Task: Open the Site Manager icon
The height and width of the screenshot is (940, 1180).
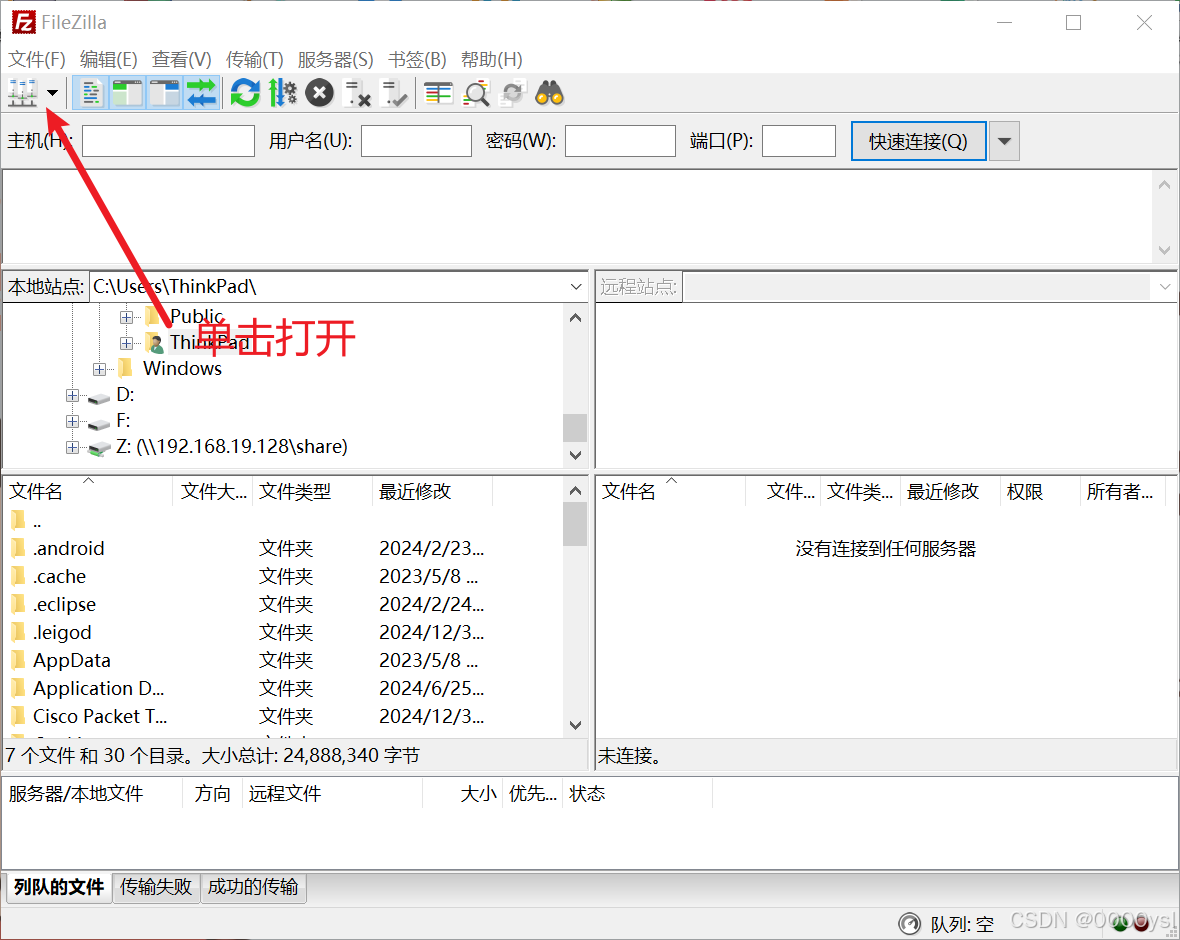Action: pyautogui.click(x=23, y=93)
